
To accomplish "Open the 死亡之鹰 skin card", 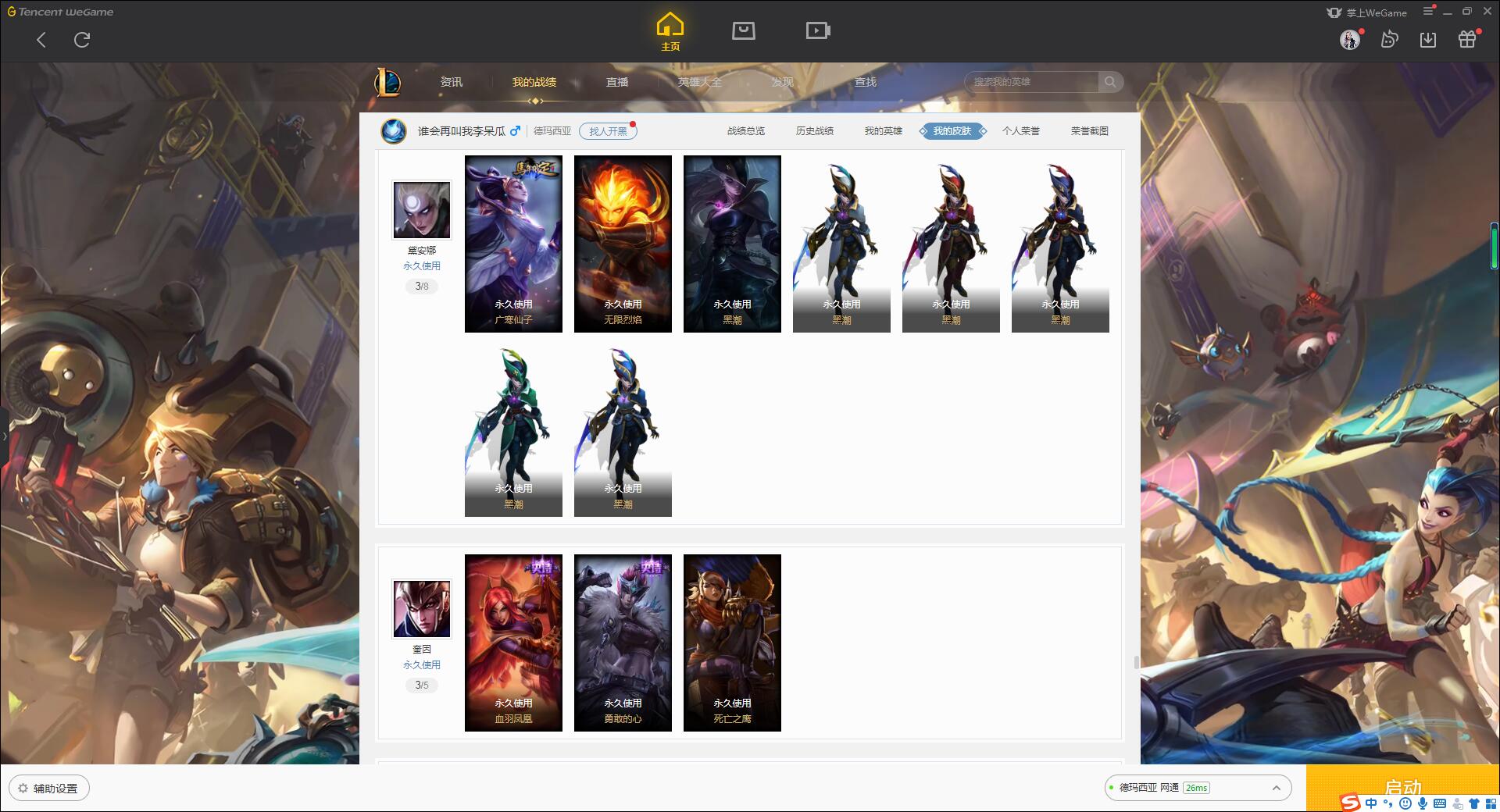I will tap(732, 643).
